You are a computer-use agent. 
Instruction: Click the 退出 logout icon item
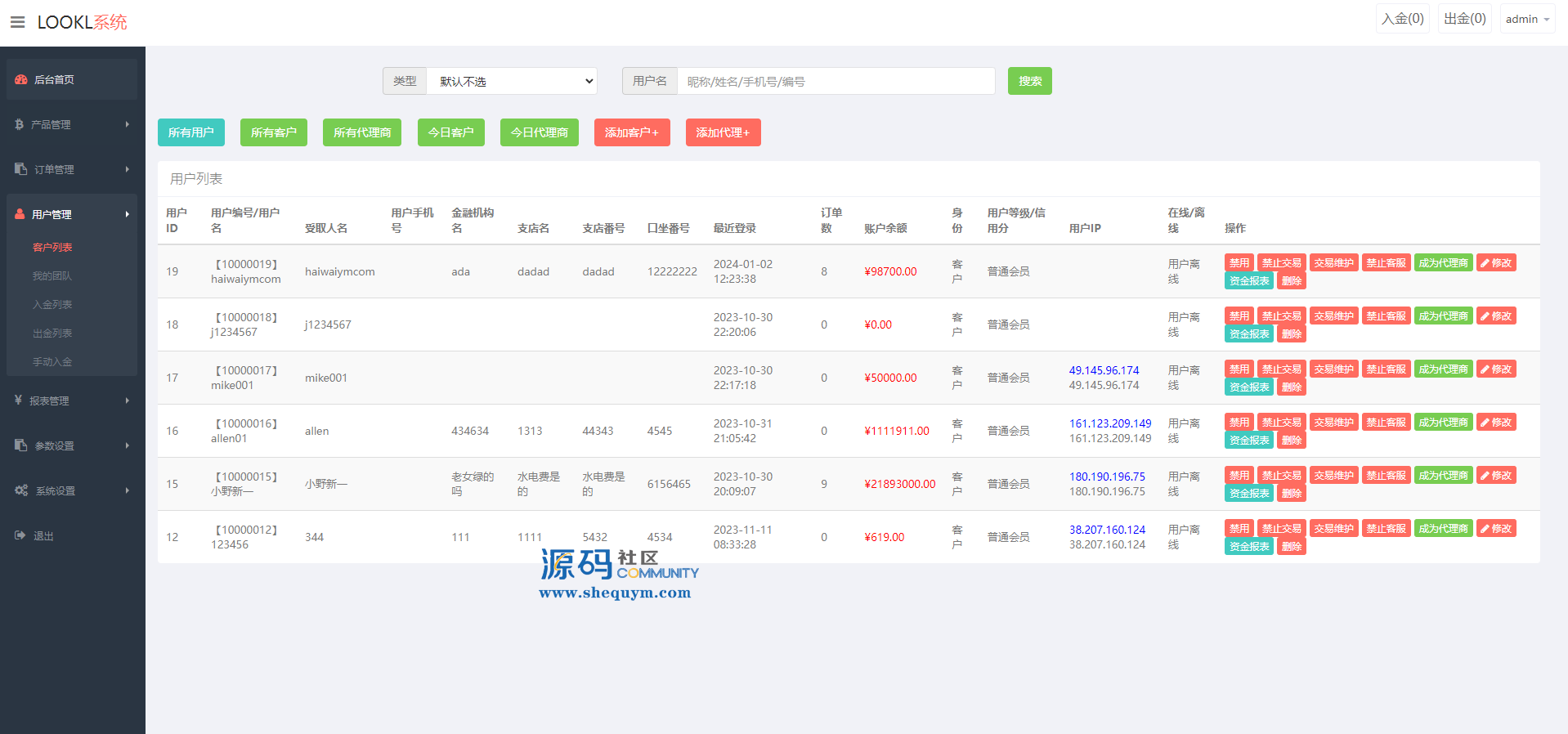click(x=43, y=536)
